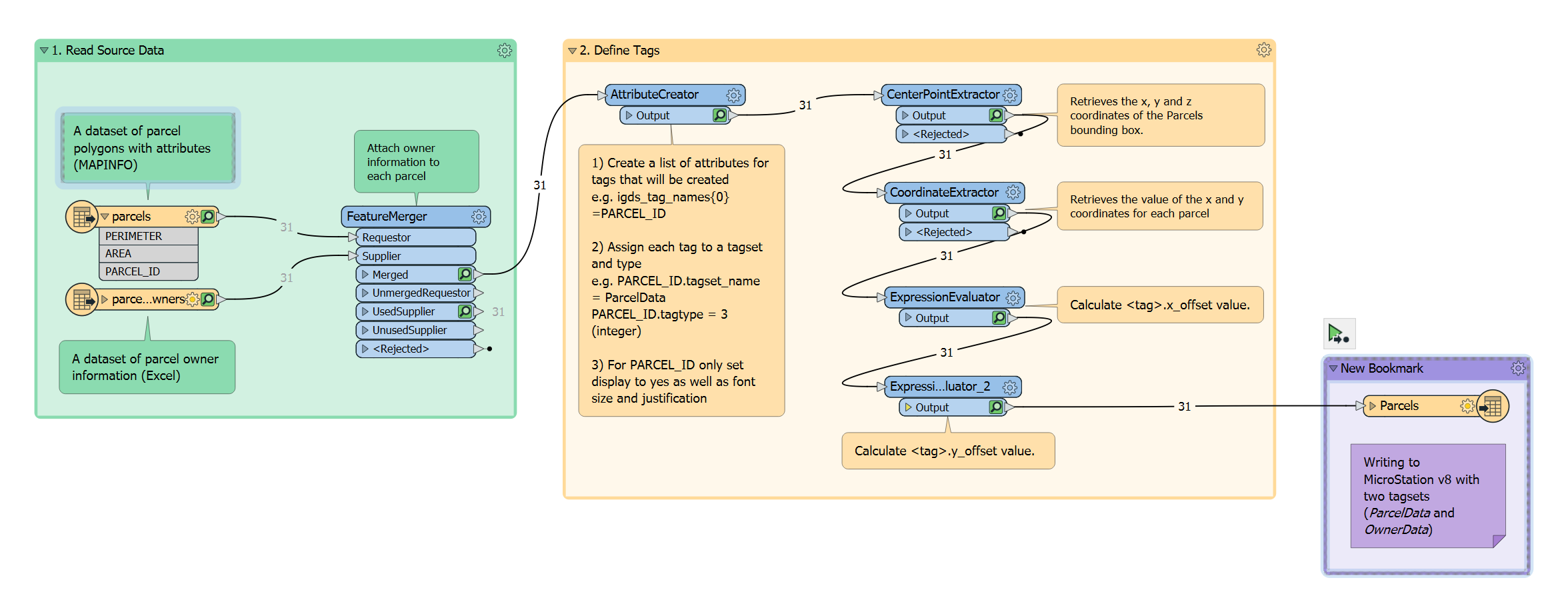Open the CenterPointExtractor settings gear
This screenshot has width=1568, height=610.
(x=1009, y=95)
